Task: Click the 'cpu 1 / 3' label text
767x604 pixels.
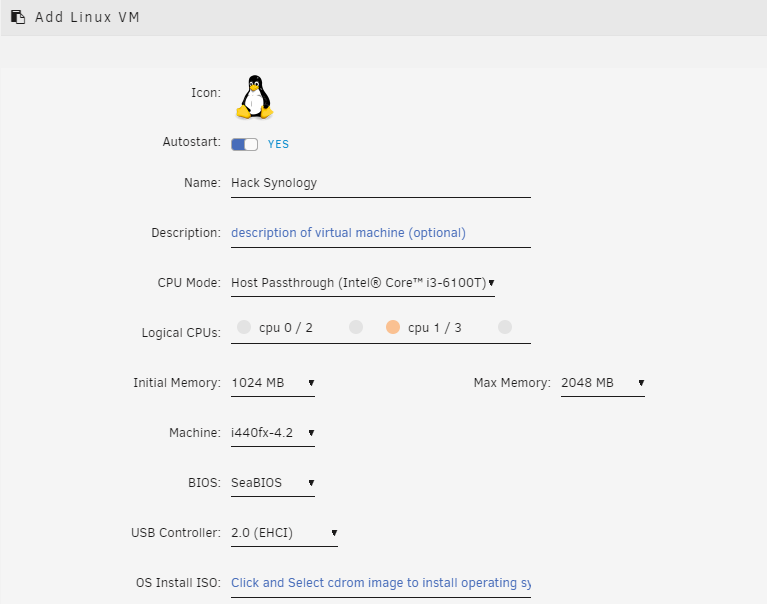Action: click(435, 327)
